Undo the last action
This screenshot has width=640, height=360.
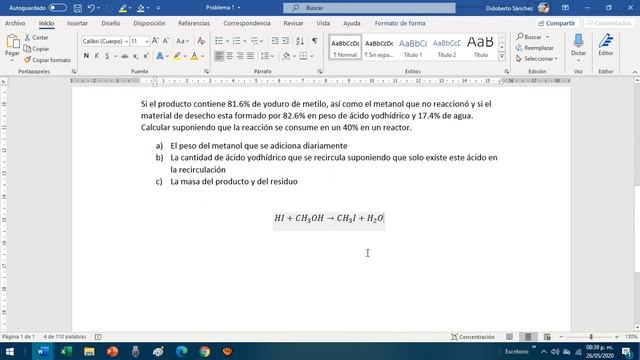pyautogui.click(x=91, y=8)
